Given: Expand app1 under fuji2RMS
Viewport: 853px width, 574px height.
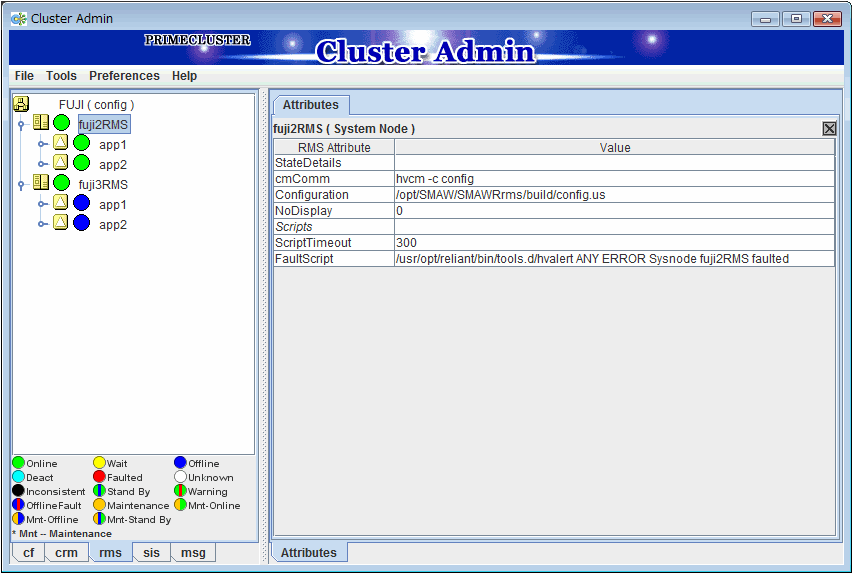Looking at the screenshot, I should [x=42, y=145].
